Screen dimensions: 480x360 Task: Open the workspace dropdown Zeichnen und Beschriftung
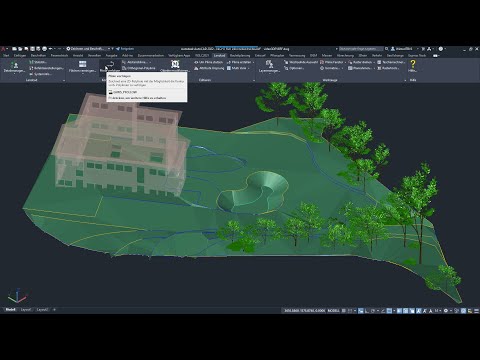coord(88,49)
